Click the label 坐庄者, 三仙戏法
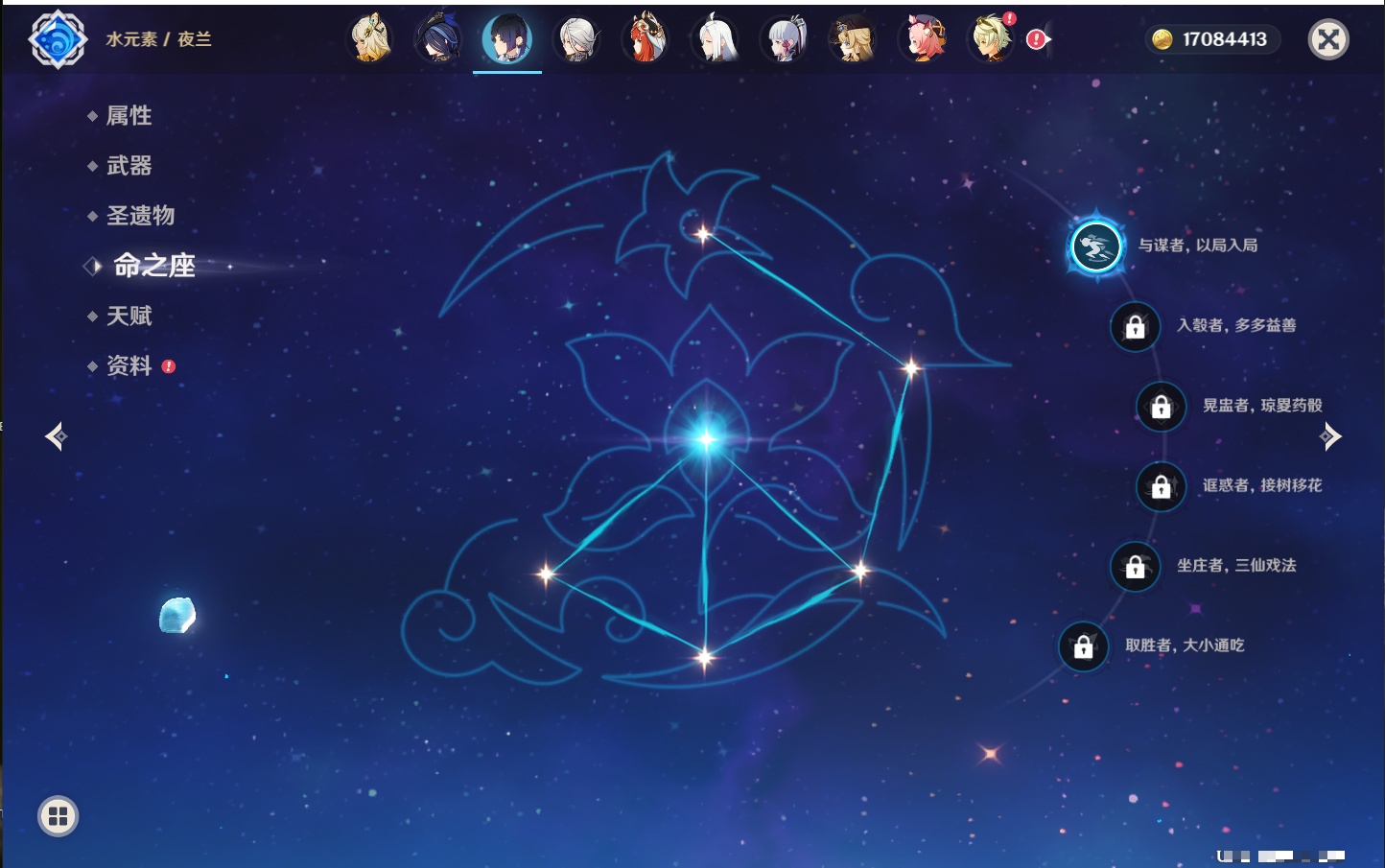Screen dimensions: 1385x868 click(x=1236, y=566)
